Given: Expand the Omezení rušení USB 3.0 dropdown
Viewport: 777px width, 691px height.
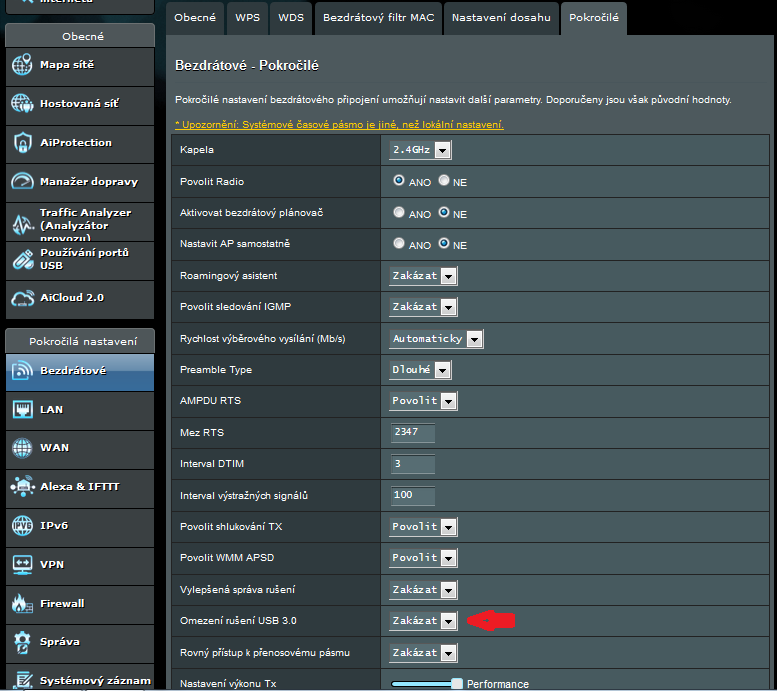Looking at the screenshot, I should 423,621.
